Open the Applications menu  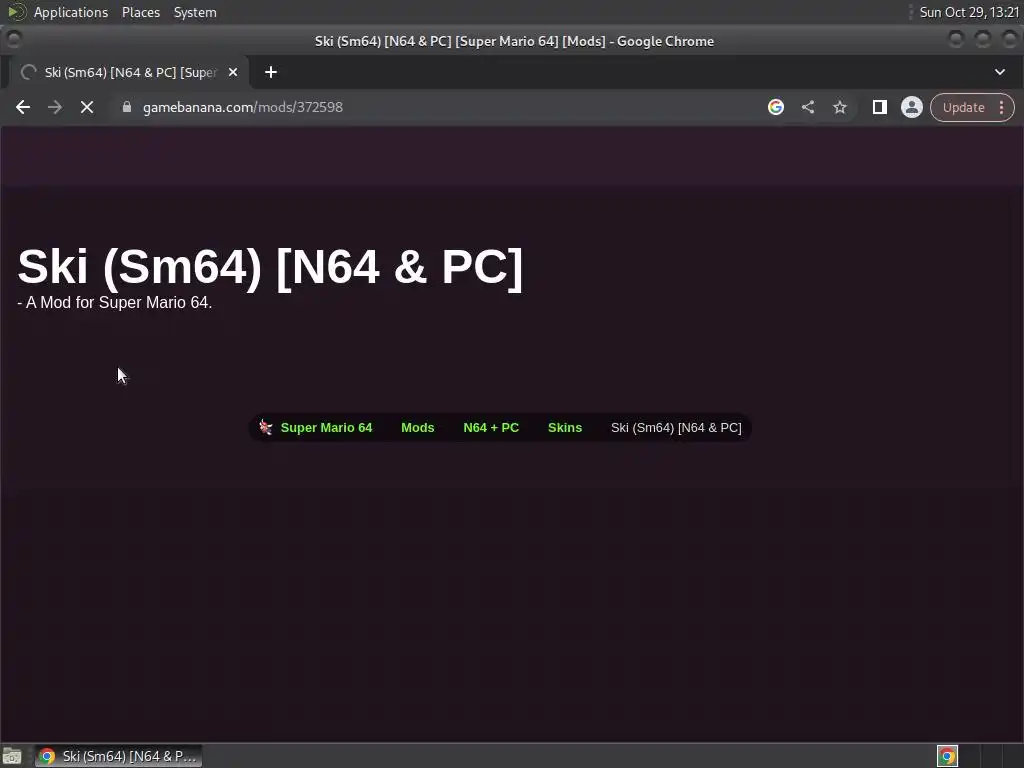[x=71, y=12]
